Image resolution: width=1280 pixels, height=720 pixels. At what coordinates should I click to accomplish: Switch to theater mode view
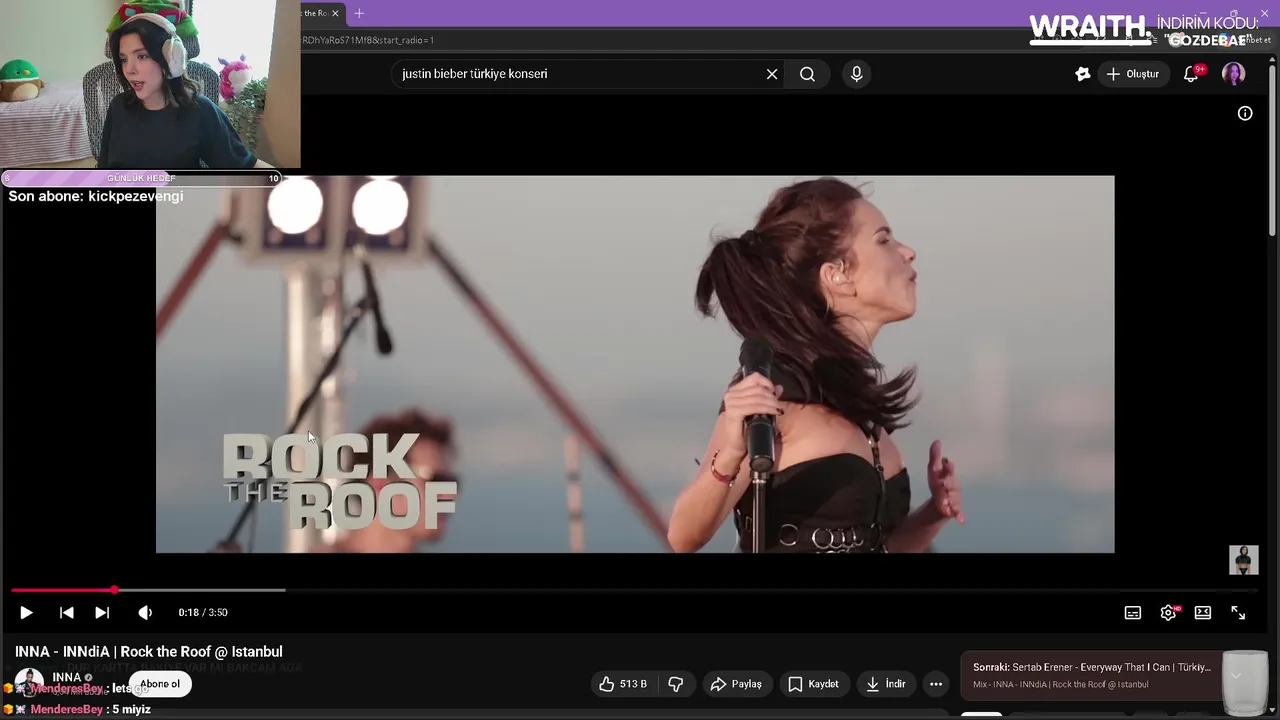tap(1203, 613)
